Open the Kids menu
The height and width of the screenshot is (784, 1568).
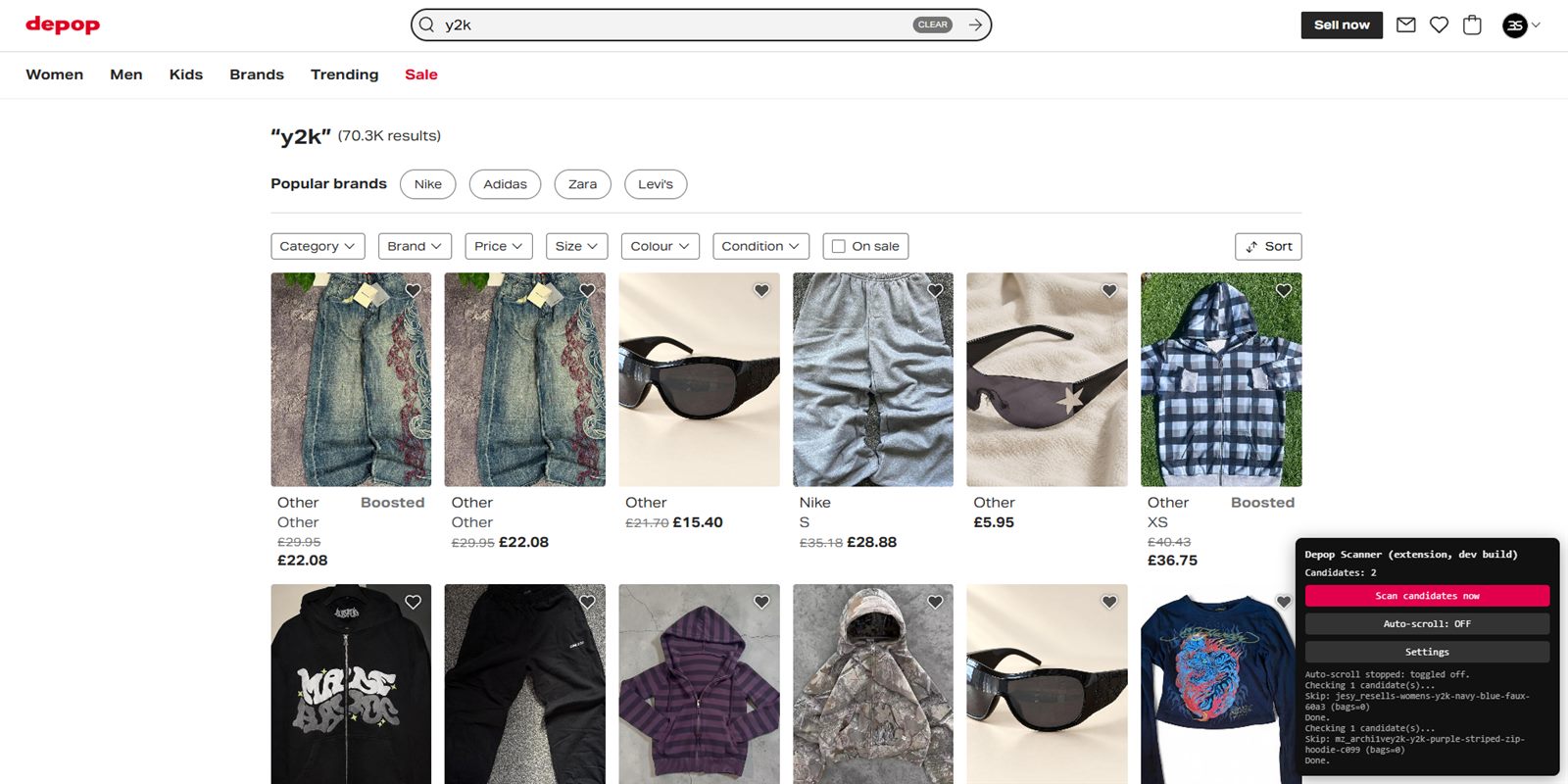click(x=186, y=74)
